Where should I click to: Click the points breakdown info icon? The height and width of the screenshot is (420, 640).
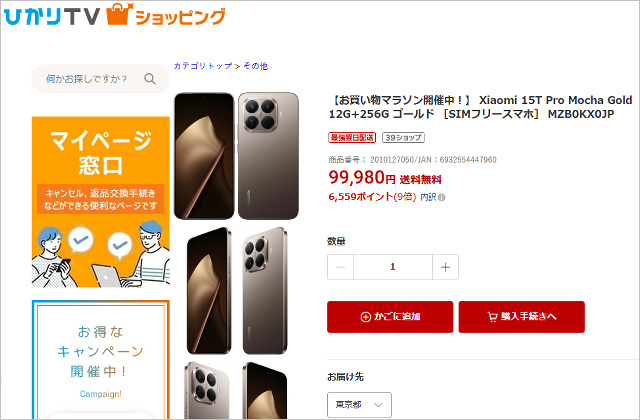click(x=442, y=198)
